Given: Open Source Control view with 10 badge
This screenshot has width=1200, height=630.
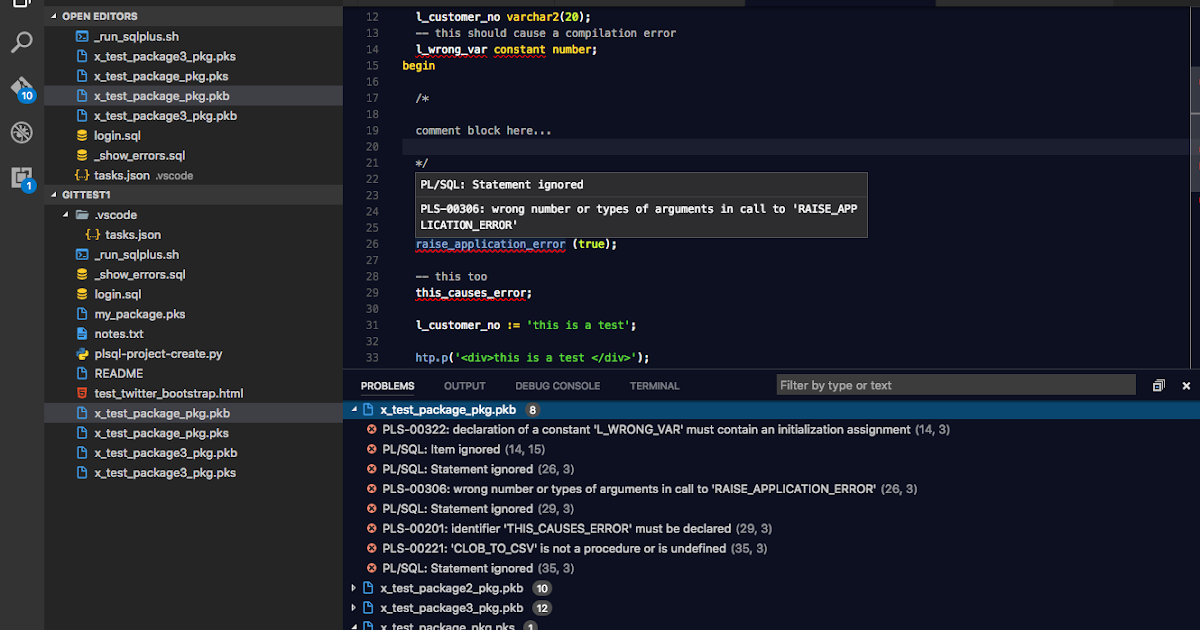Looking at the screenshot, I should coord(22,88).
